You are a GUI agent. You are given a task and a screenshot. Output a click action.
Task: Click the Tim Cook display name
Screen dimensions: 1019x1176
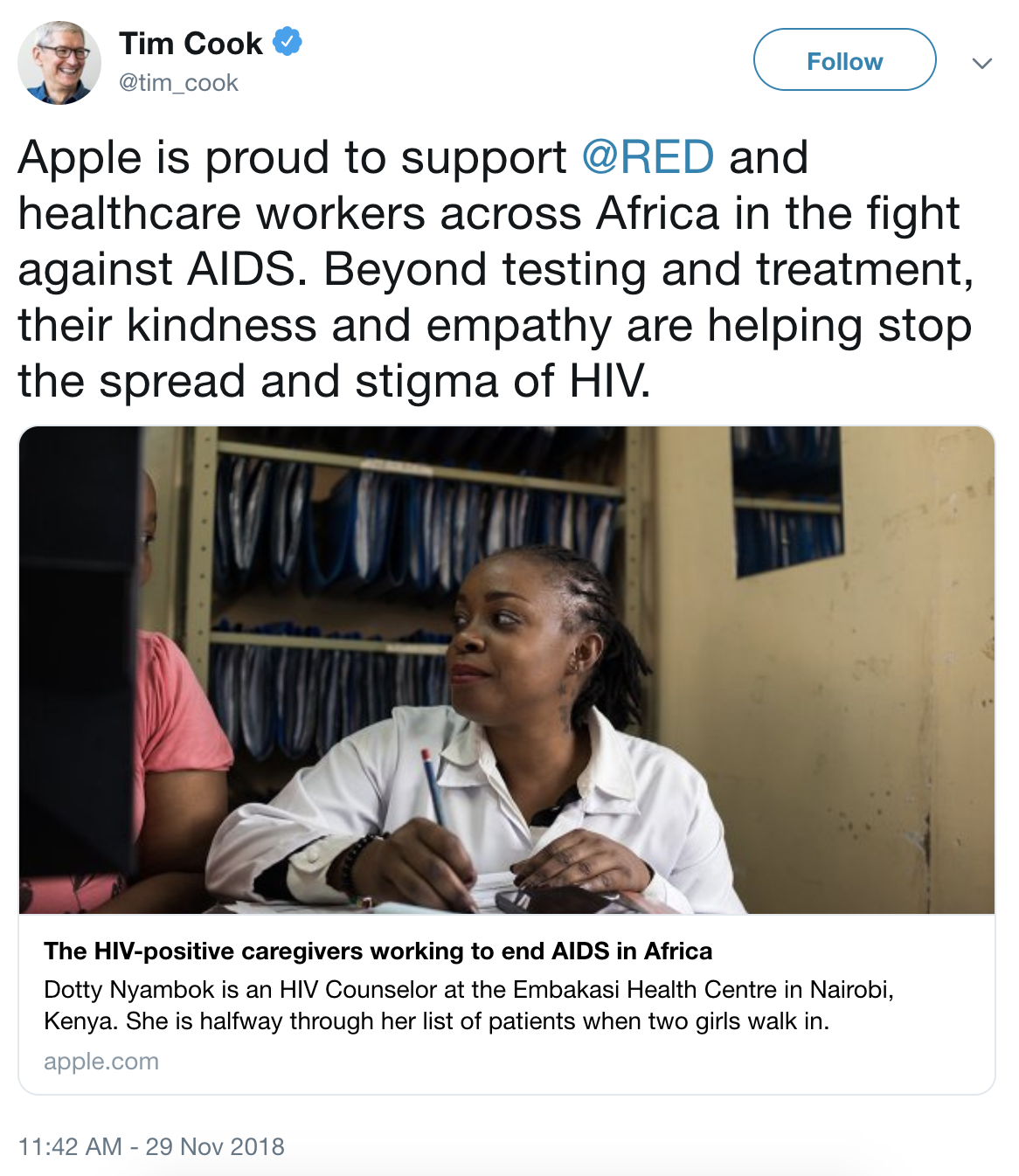[x=191, y=43]
